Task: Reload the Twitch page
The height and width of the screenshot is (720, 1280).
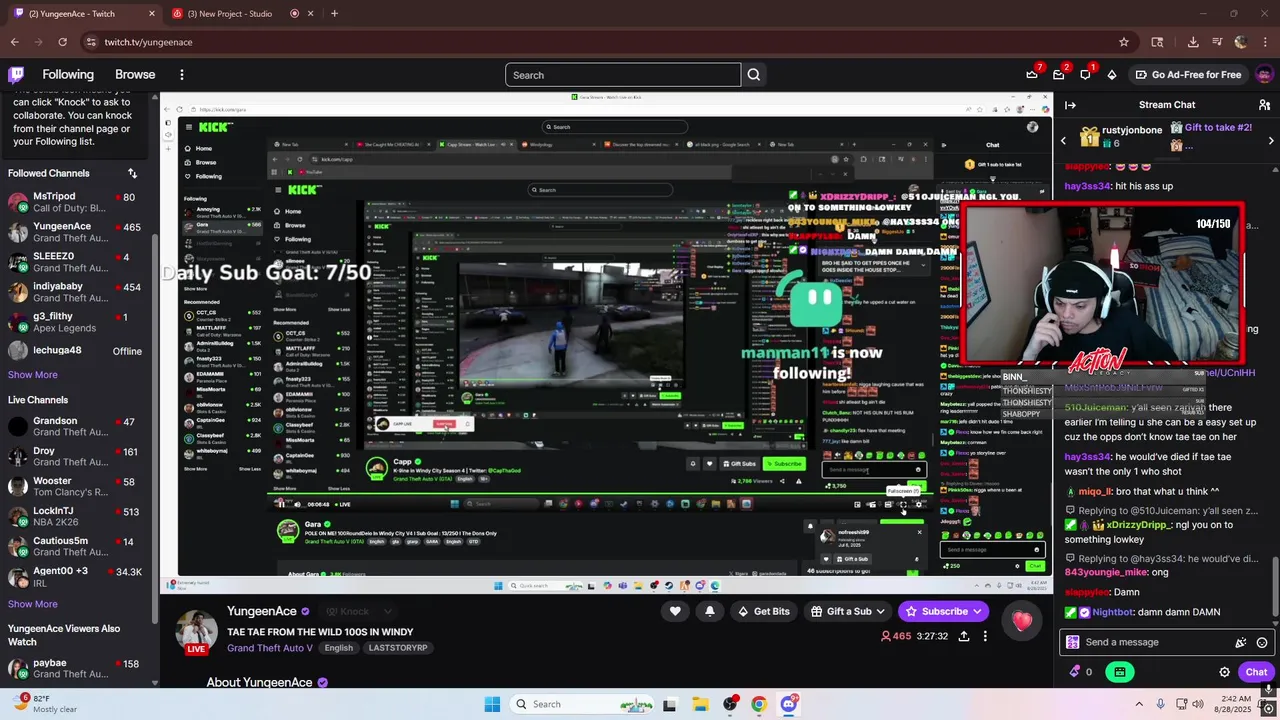Action: tap(62, 42)
